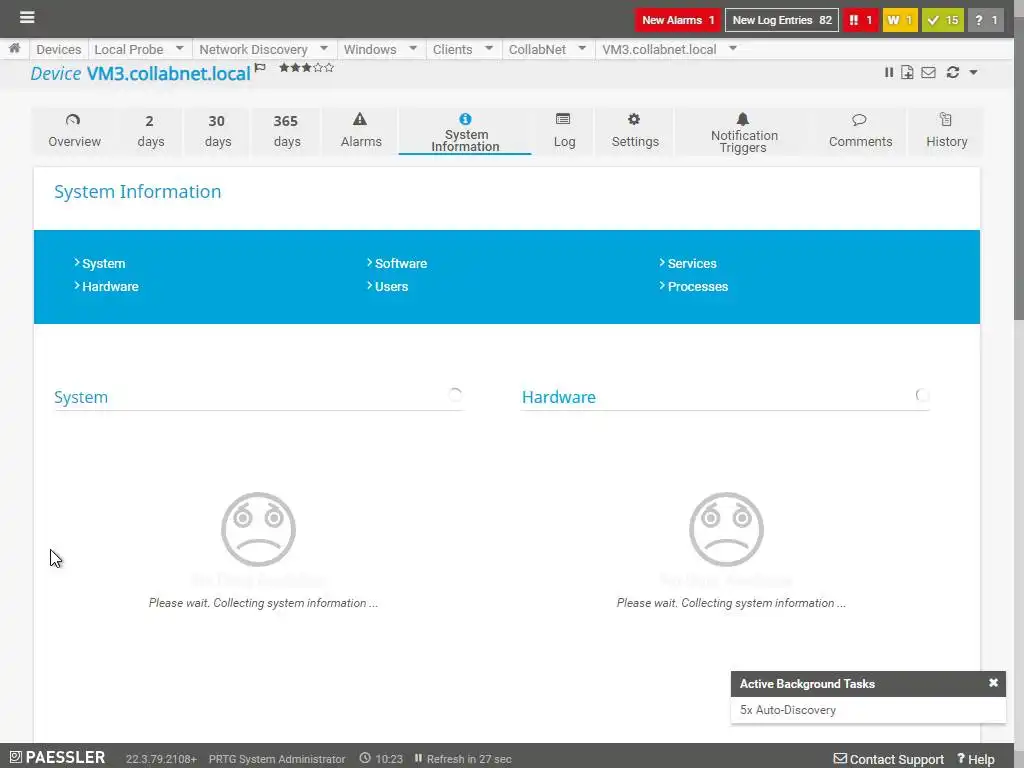
Task: Open the Comments tab
Action: [860, 131]
